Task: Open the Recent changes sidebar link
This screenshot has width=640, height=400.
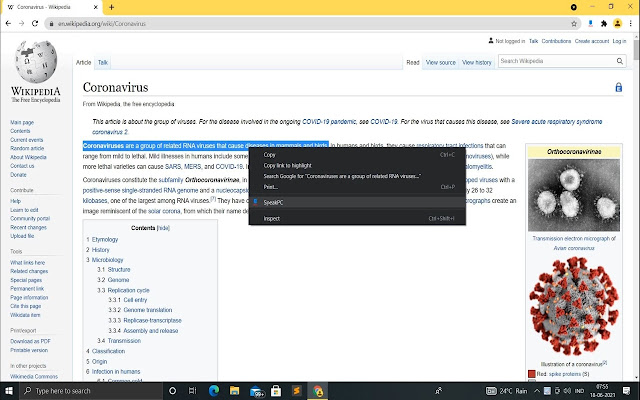Action: pos(29,227)
